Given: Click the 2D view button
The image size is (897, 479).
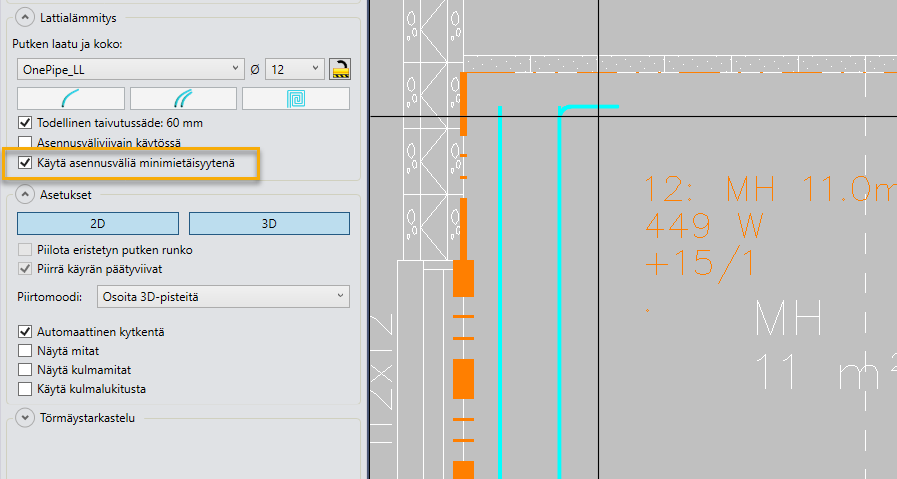Looking at the screenshot, I should click(x=98, y=224).
